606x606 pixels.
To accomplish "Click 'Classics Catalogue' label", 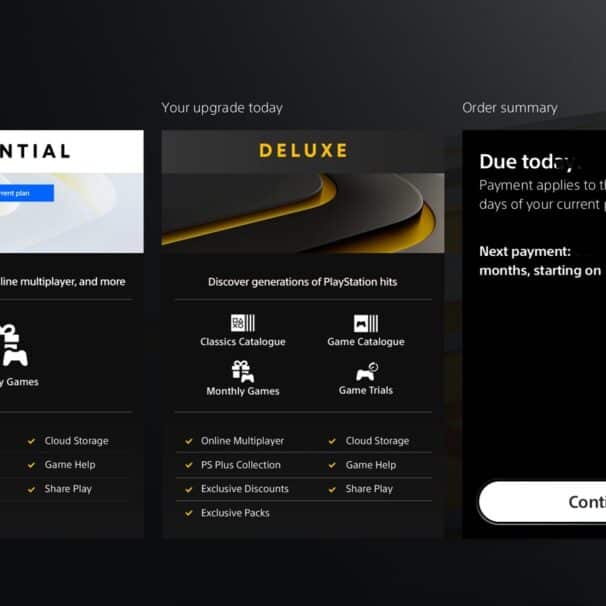I will pos(243,342).
